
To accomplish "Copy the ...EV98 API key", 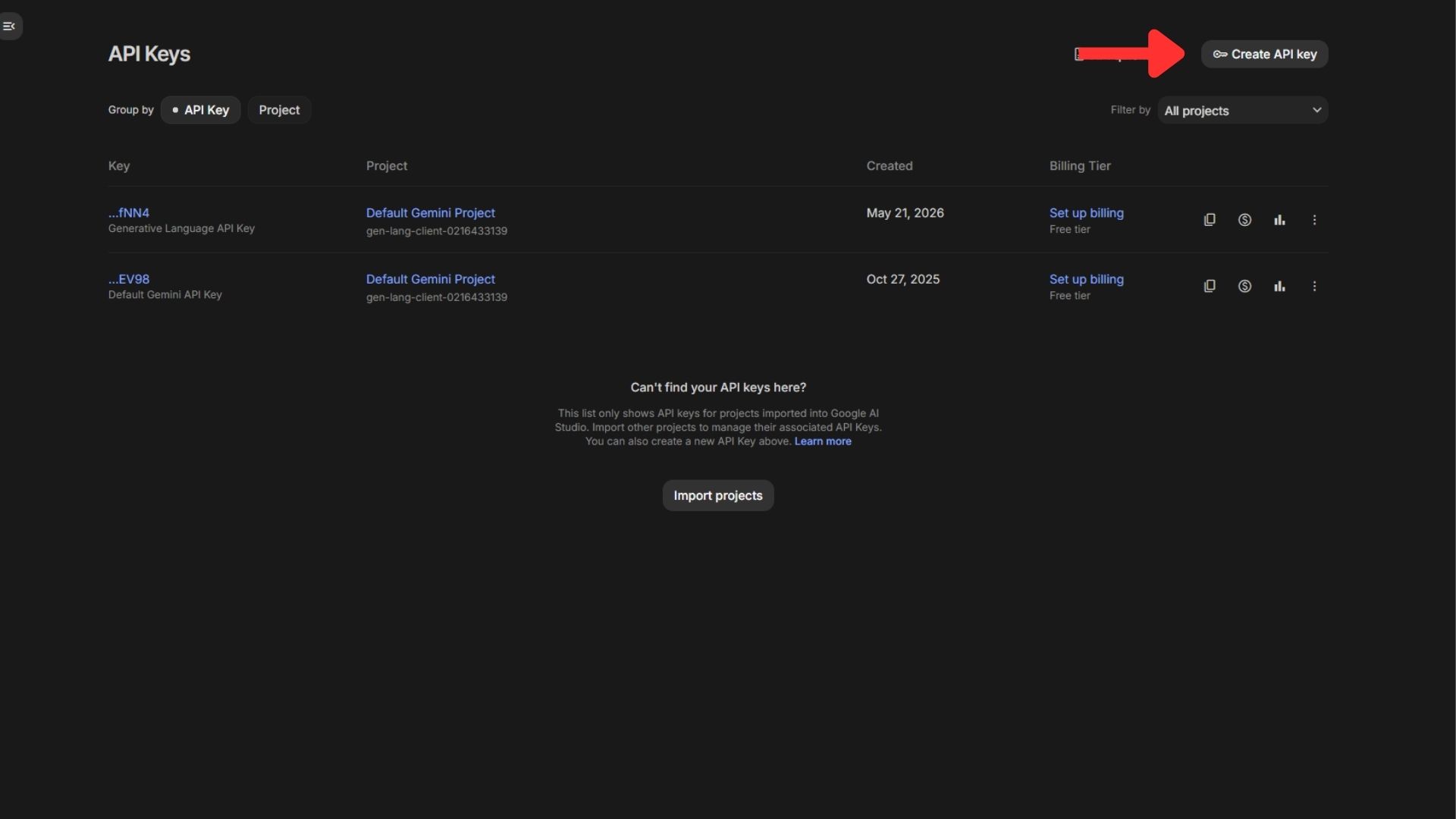I will click(1210, 286).
